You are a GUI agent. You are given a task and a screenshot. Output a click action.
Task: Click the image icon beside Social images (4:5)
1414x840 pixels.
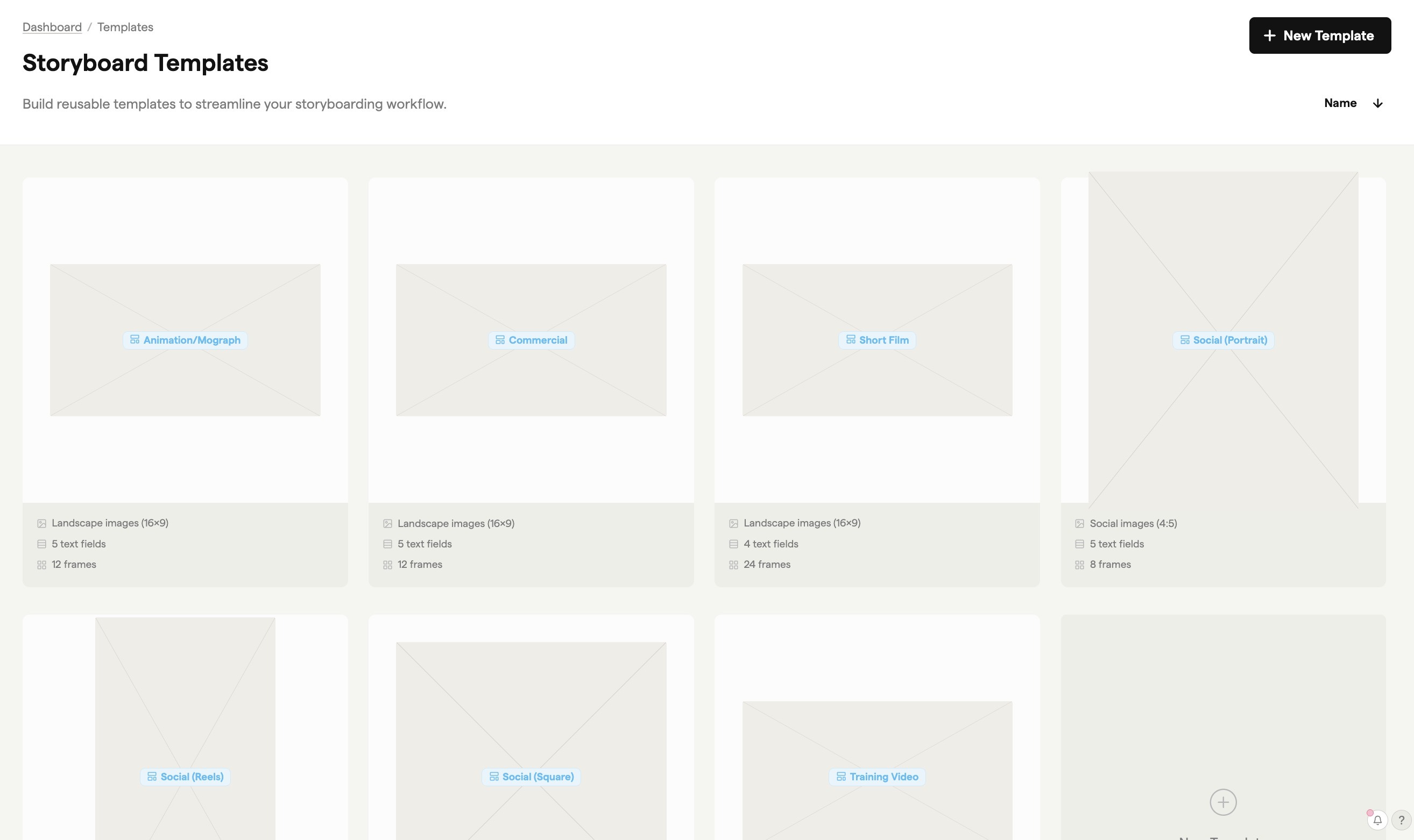pos(1079,524)
